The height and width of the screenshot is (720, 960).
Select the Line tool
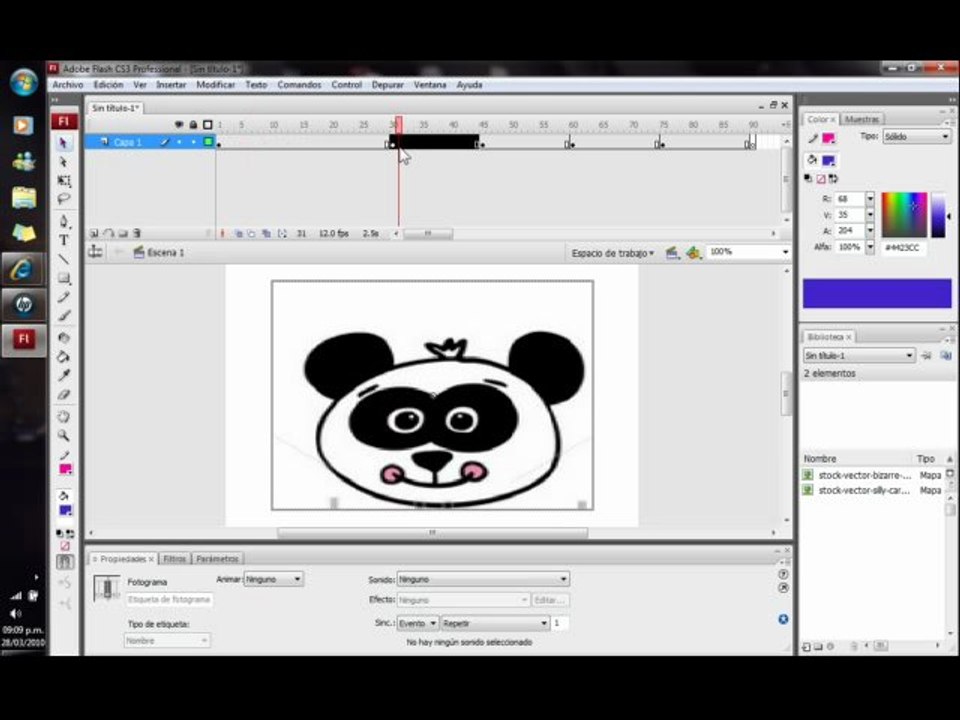(x=63, y=259)
